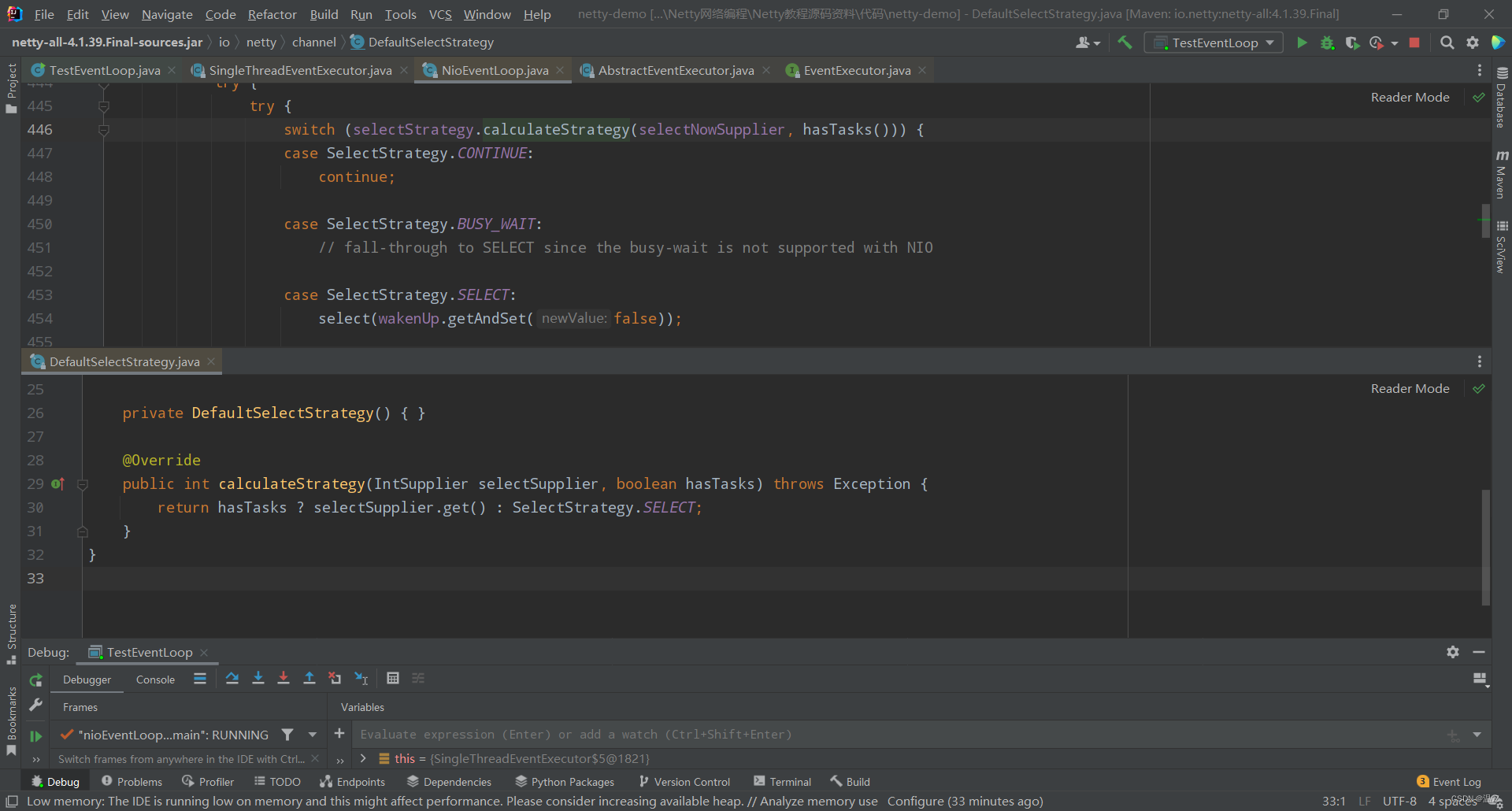Click the frames filter funnel icon

[287, 735]
